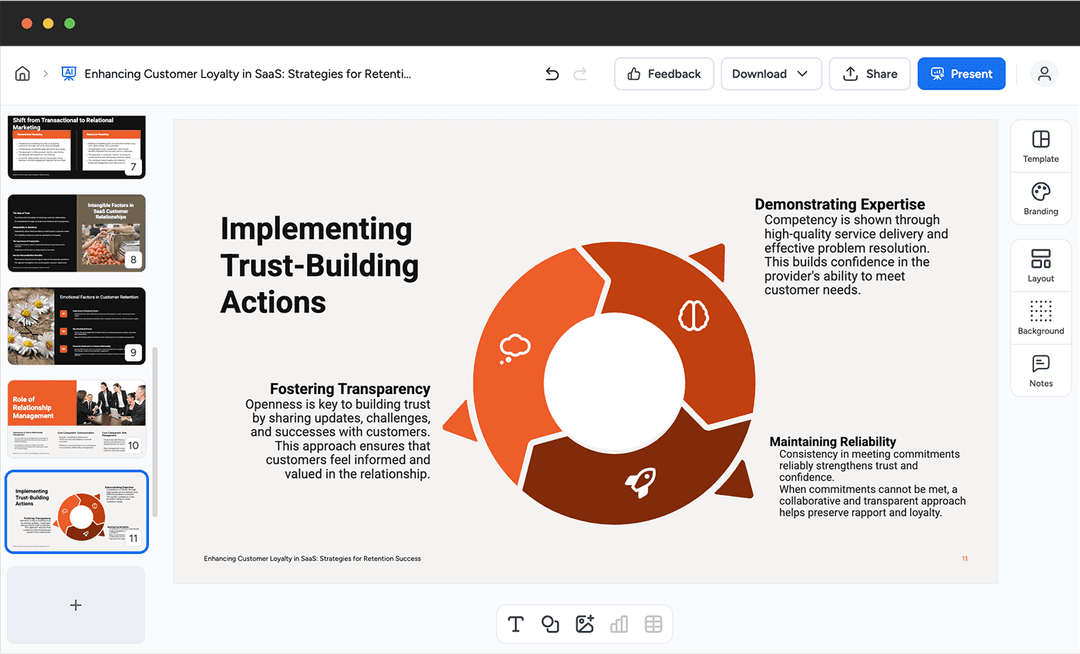Screen dimensions: 1080x654
Task: Open the Background panel
Action: point(1040,317)
